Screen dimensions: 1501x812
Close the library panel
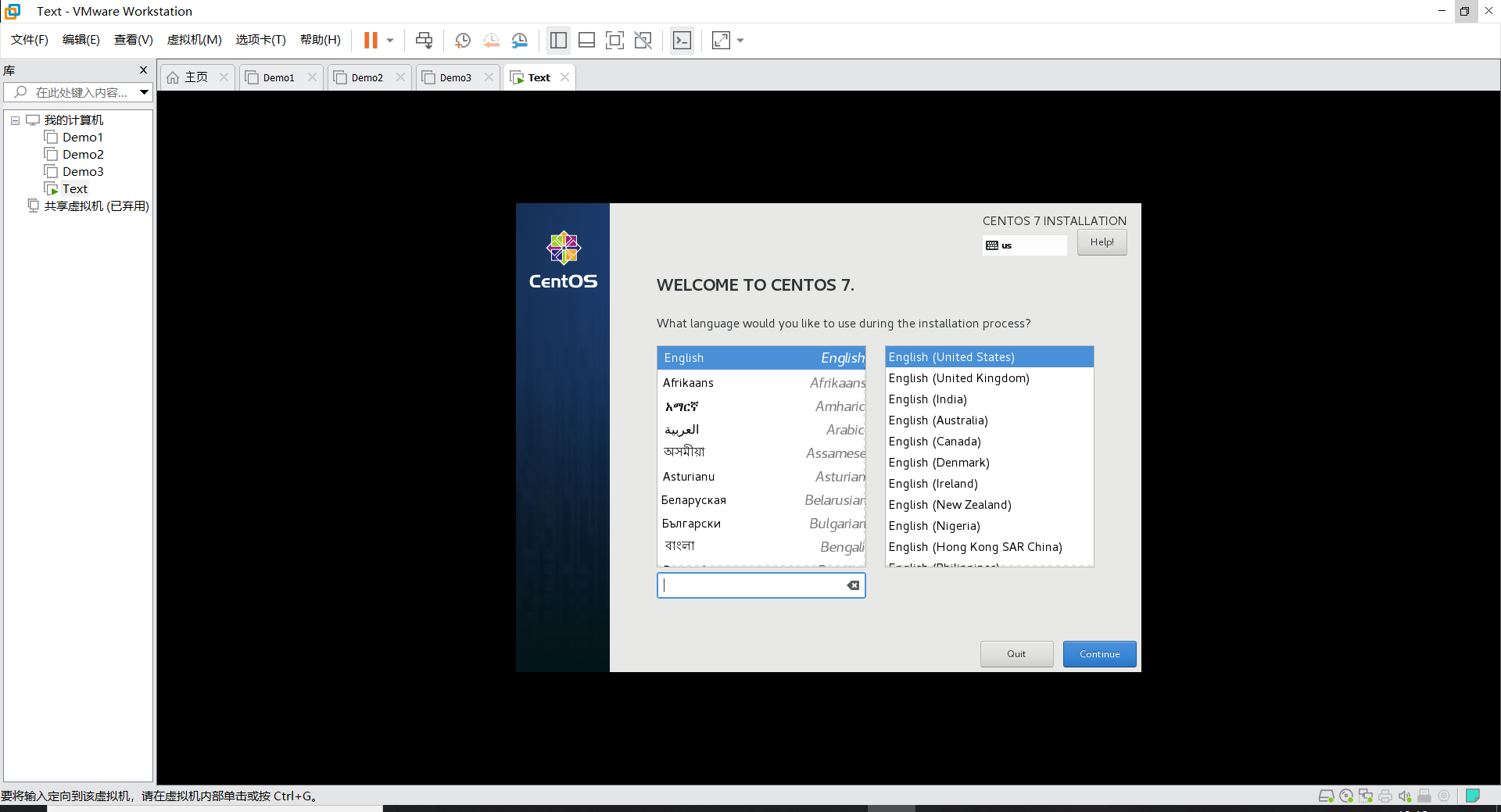point(143,70)
